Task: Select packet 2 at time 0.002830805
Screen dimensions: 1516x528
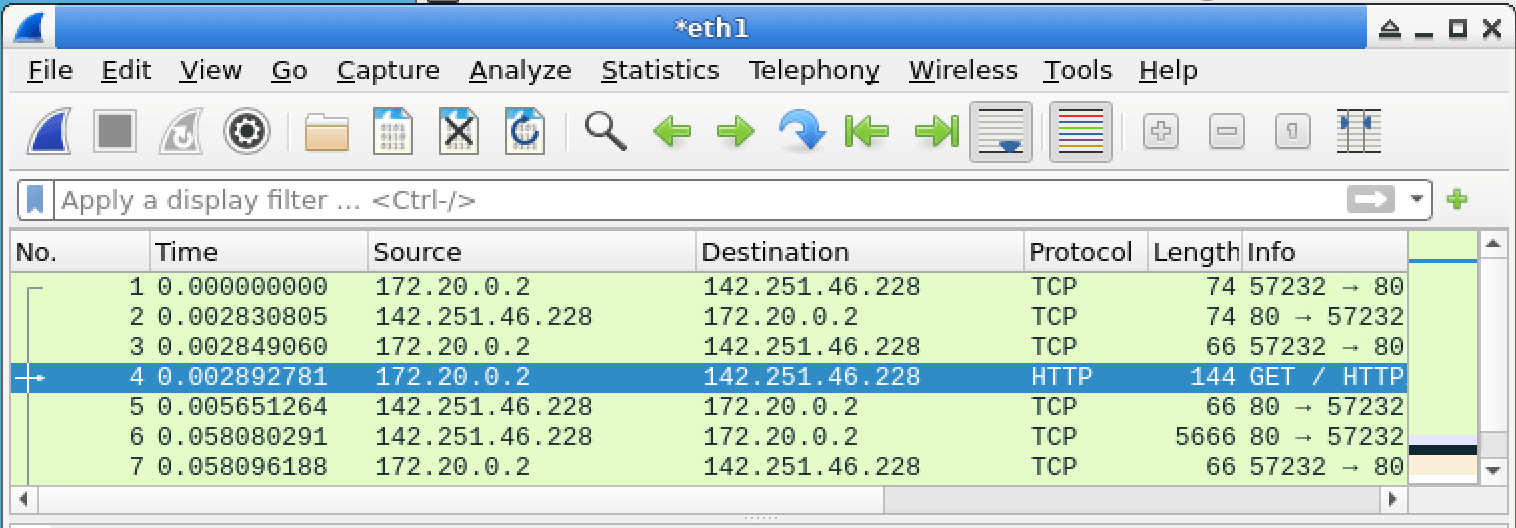Action: [708, 317]
